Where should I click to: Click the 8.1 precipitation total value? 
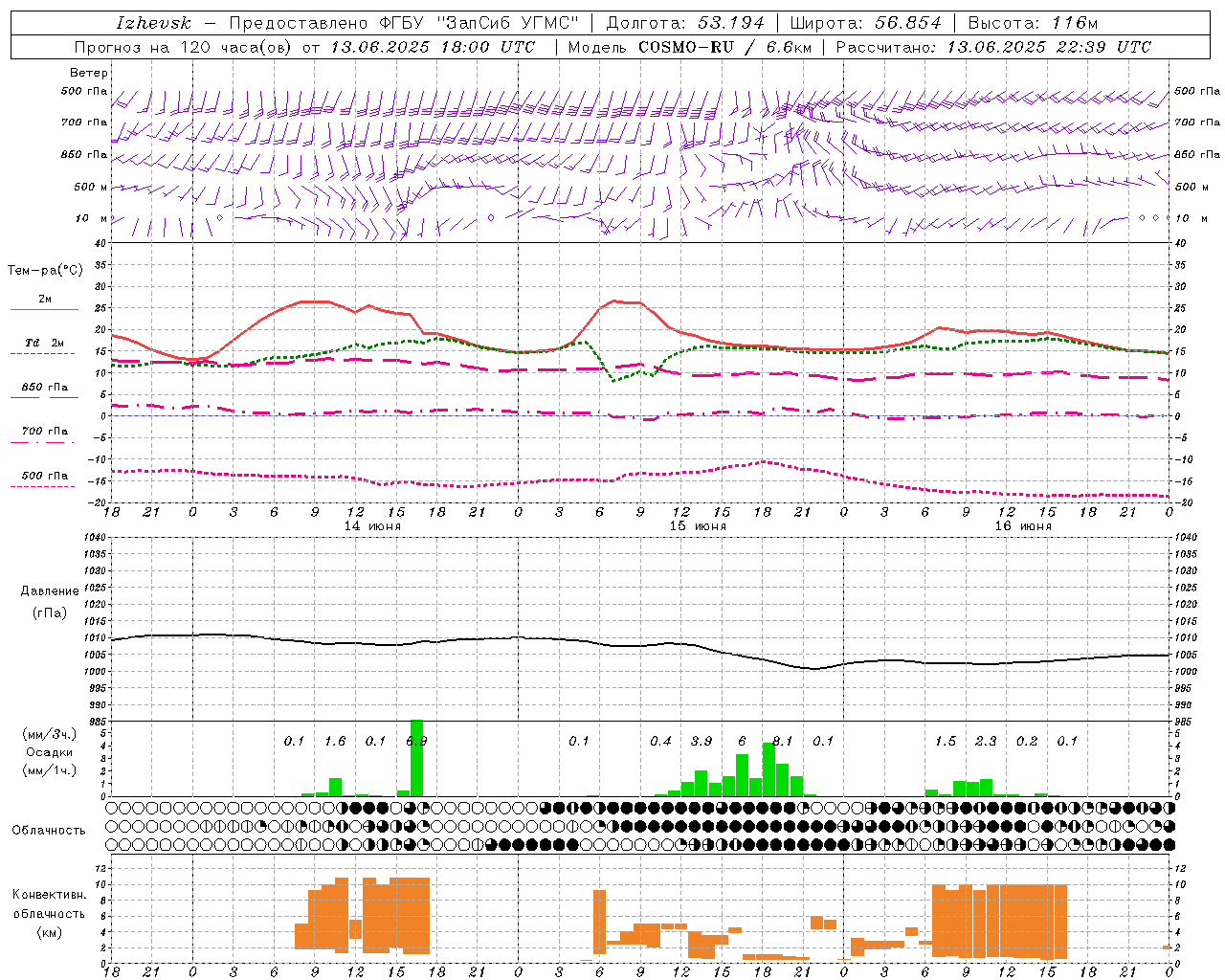point(783,741)
